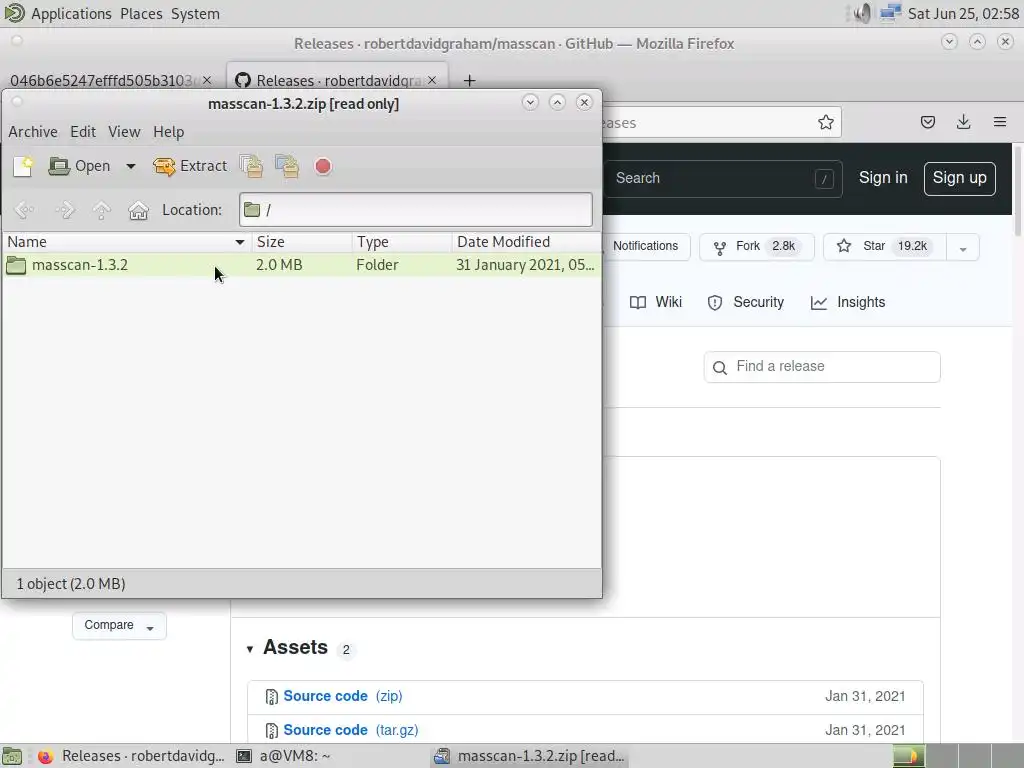Expand the Open recent archives arrow
This screenshot has height=768, width=1024.
[131, 167]
